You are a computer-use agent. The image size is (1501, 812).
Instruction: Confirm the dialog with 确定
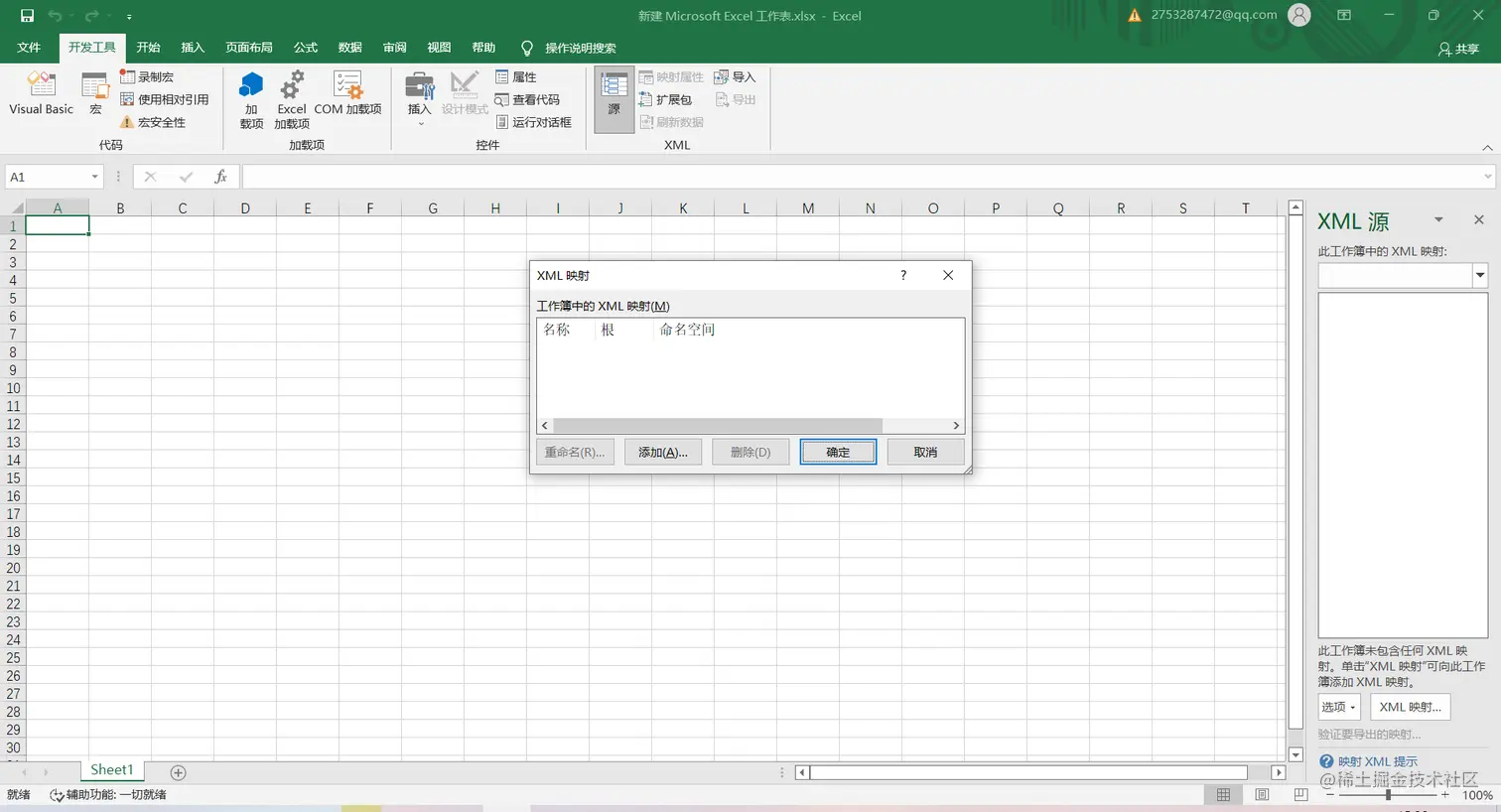(x=838, y=452)
